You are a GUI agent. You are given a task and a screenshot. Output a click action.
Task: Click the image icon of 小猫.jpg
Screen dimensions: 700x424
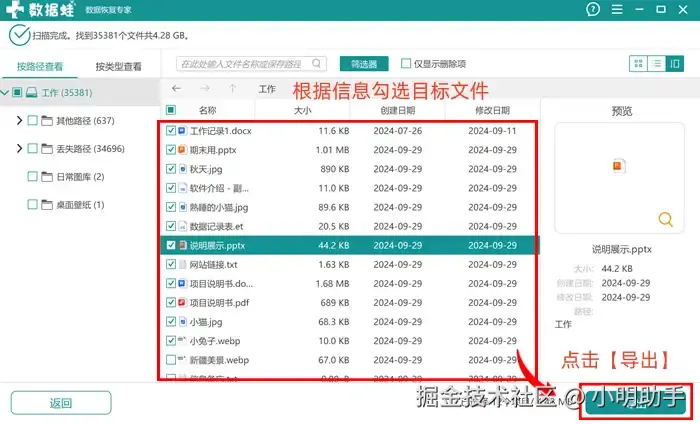[x=182, y=322]
